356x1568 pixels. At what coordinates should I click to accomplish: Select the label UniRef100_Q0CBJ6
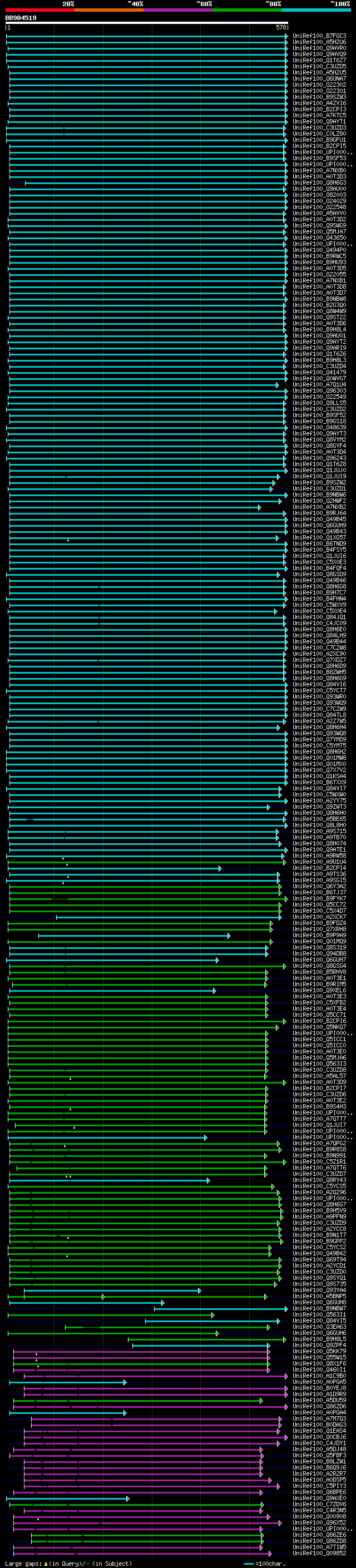[319, 1437]
